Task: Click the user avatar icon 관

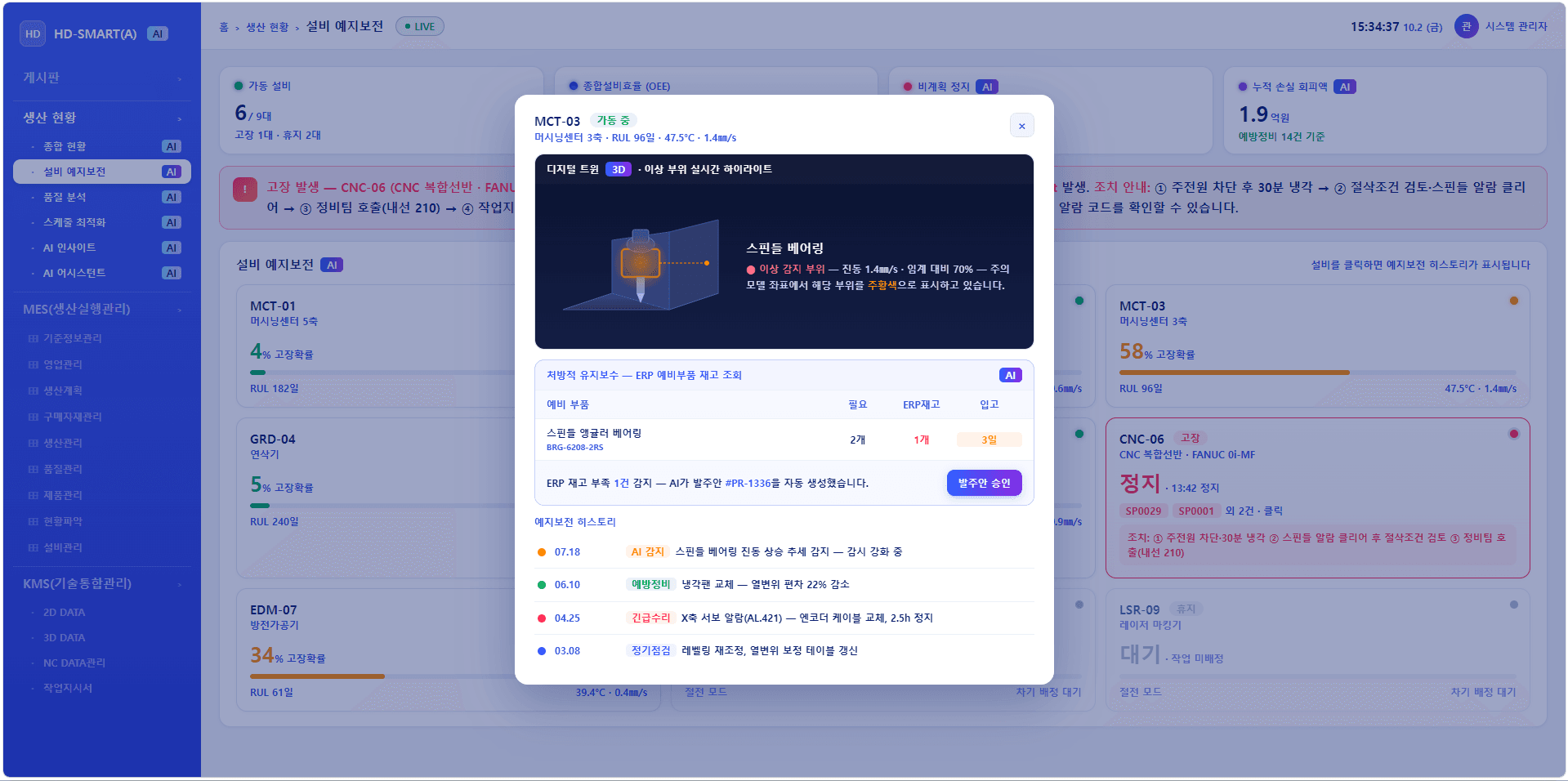Action: click(x=1467, y=26)
